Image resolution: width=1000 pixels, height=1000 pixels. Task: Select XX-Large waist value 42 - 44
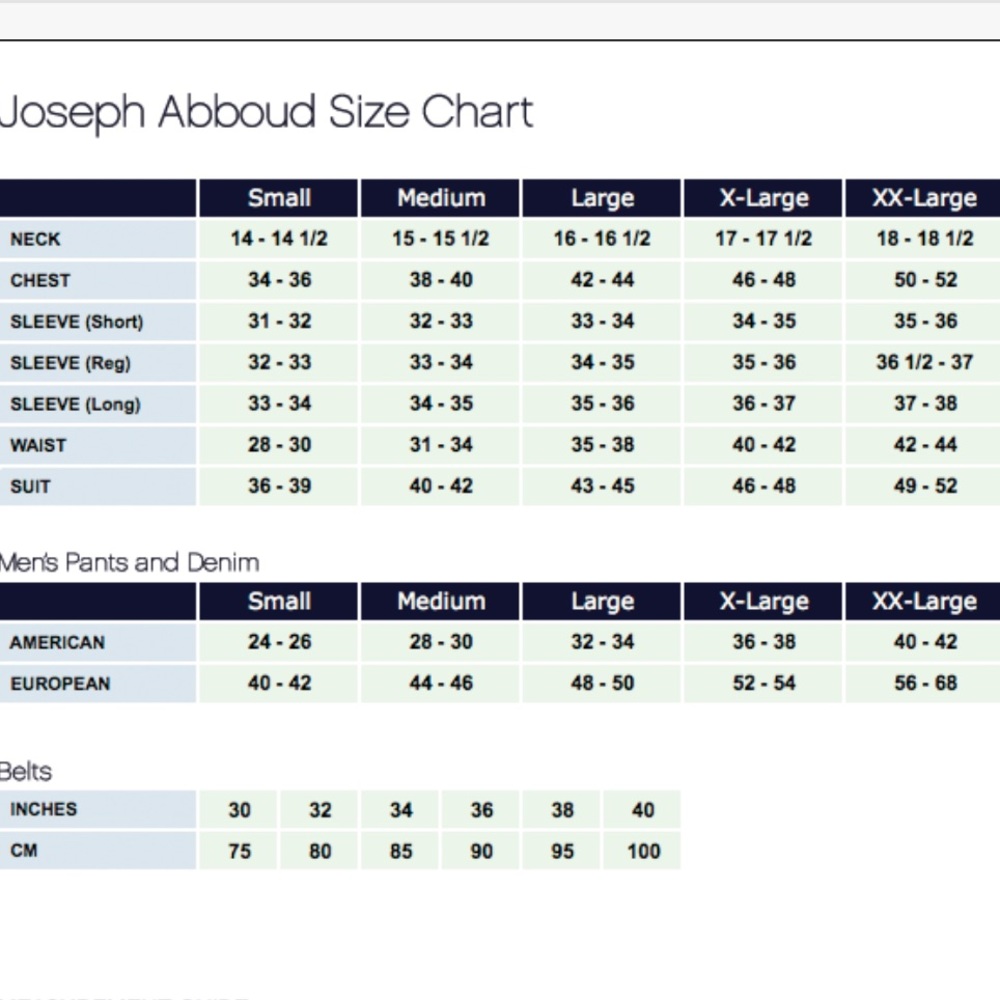click(925, 445)
